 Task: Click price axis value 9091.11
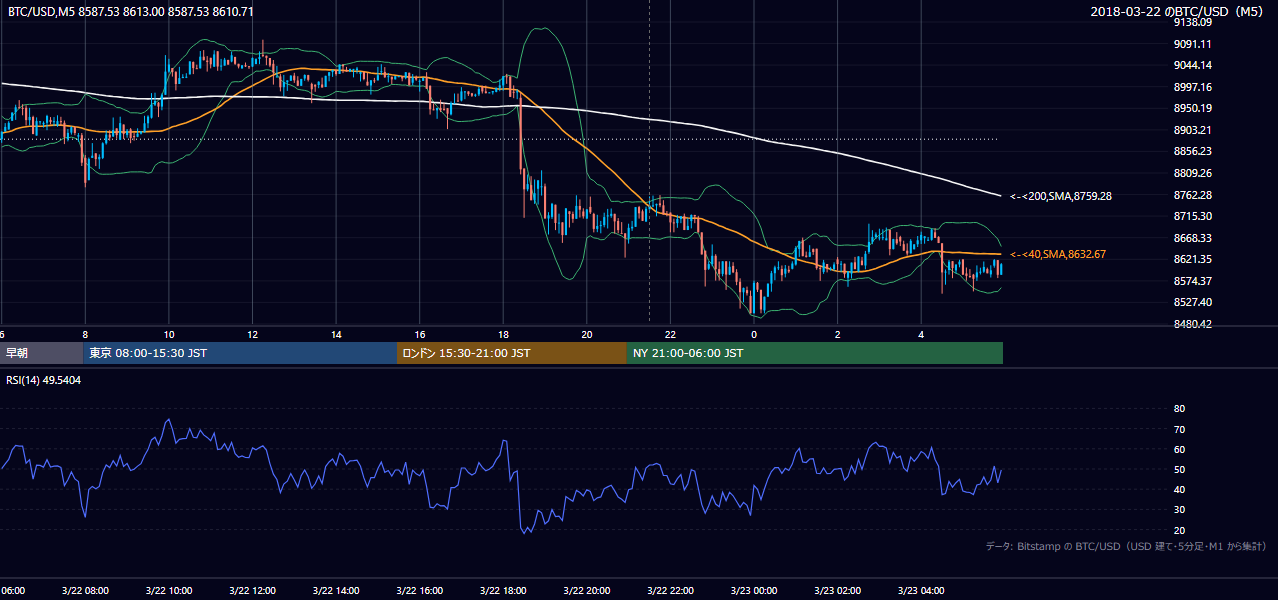pos(1191,44)
